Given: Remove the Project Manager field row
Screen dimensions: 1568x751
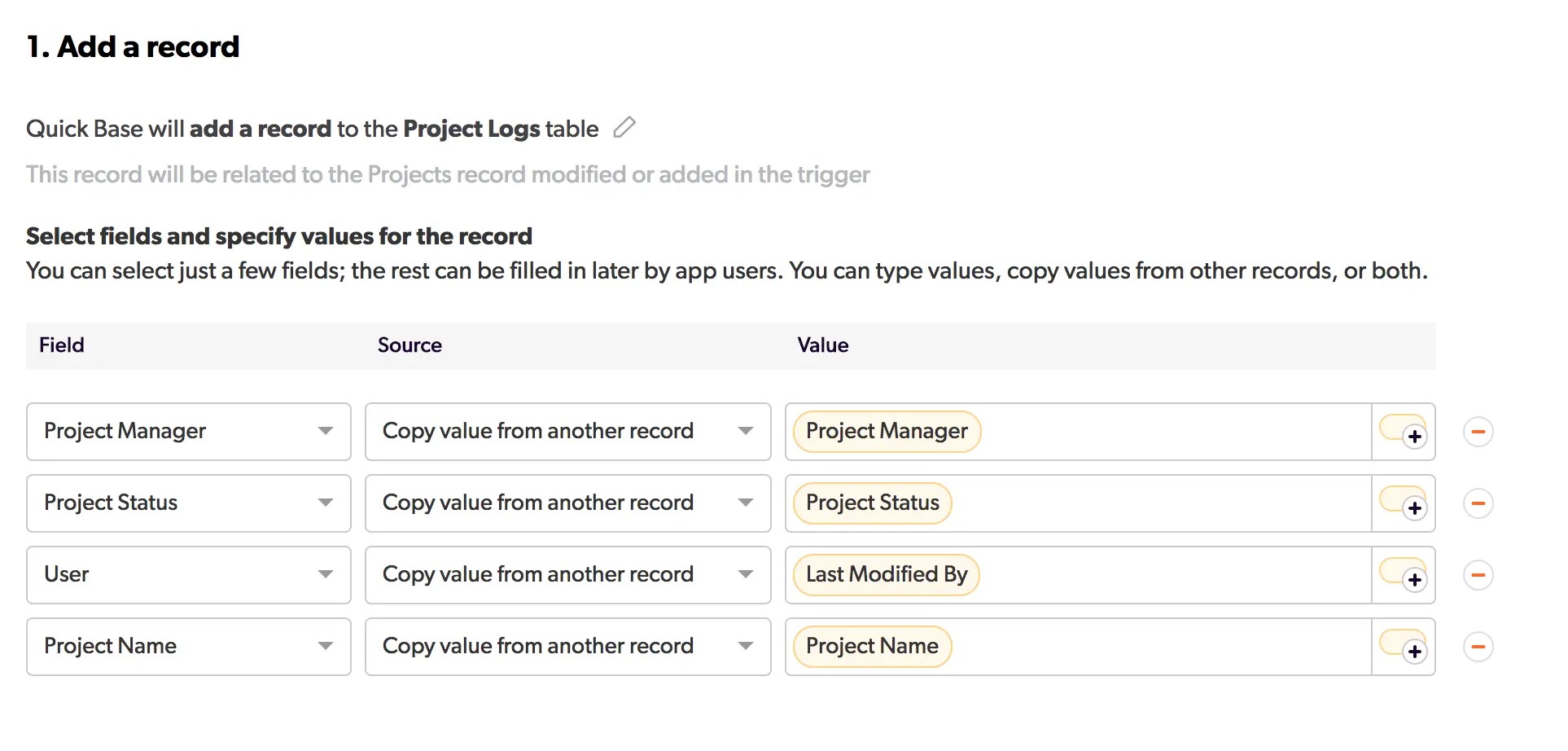Looking at the screenshot, I should (x=1478, y=432).
